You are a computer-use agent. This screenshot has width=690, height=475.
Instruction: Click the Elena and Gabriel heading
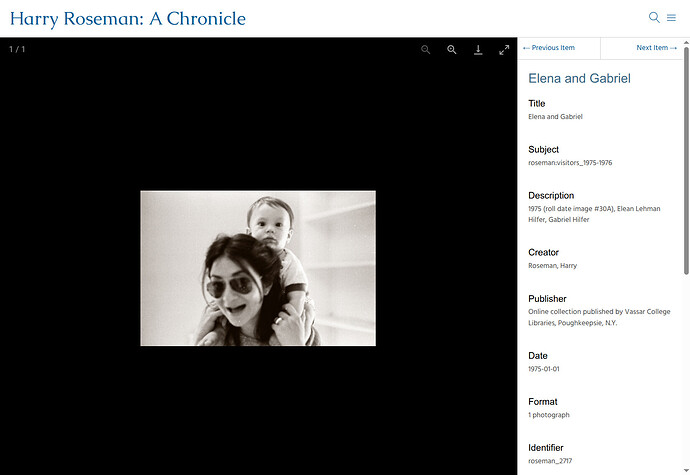click(579, 78)
